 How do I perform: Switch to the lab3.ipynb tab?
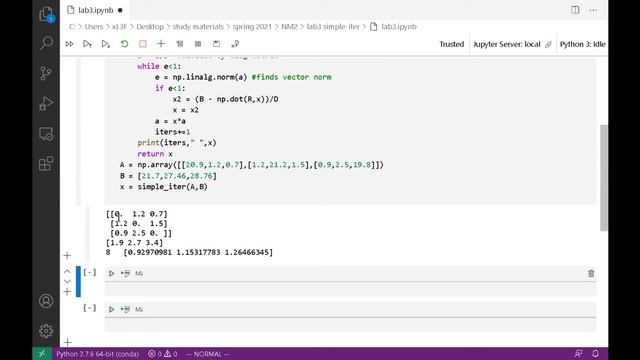(96, 10)
